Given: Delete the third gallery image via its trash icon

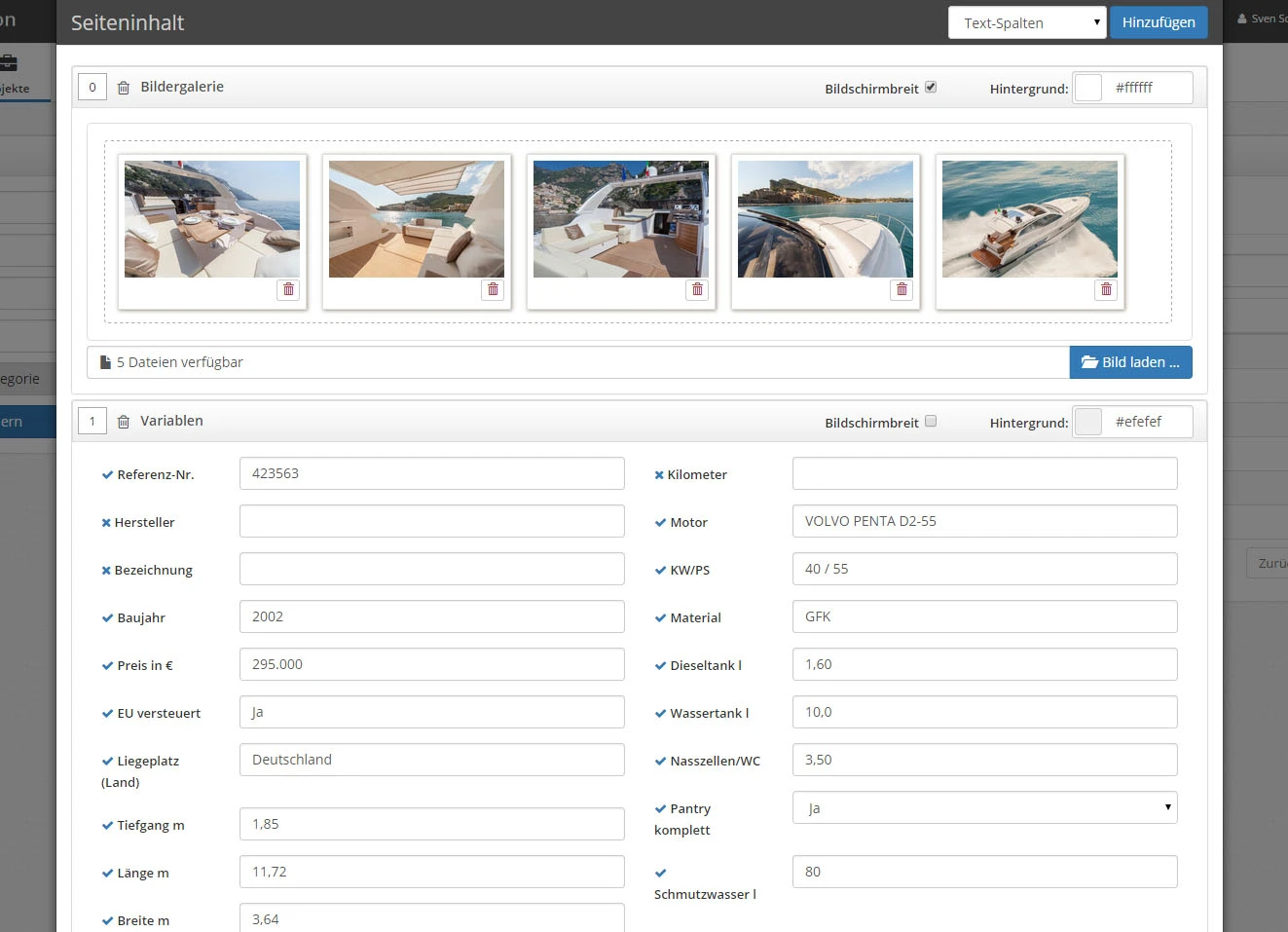Looking at the screenshot, I should point(697,289).
